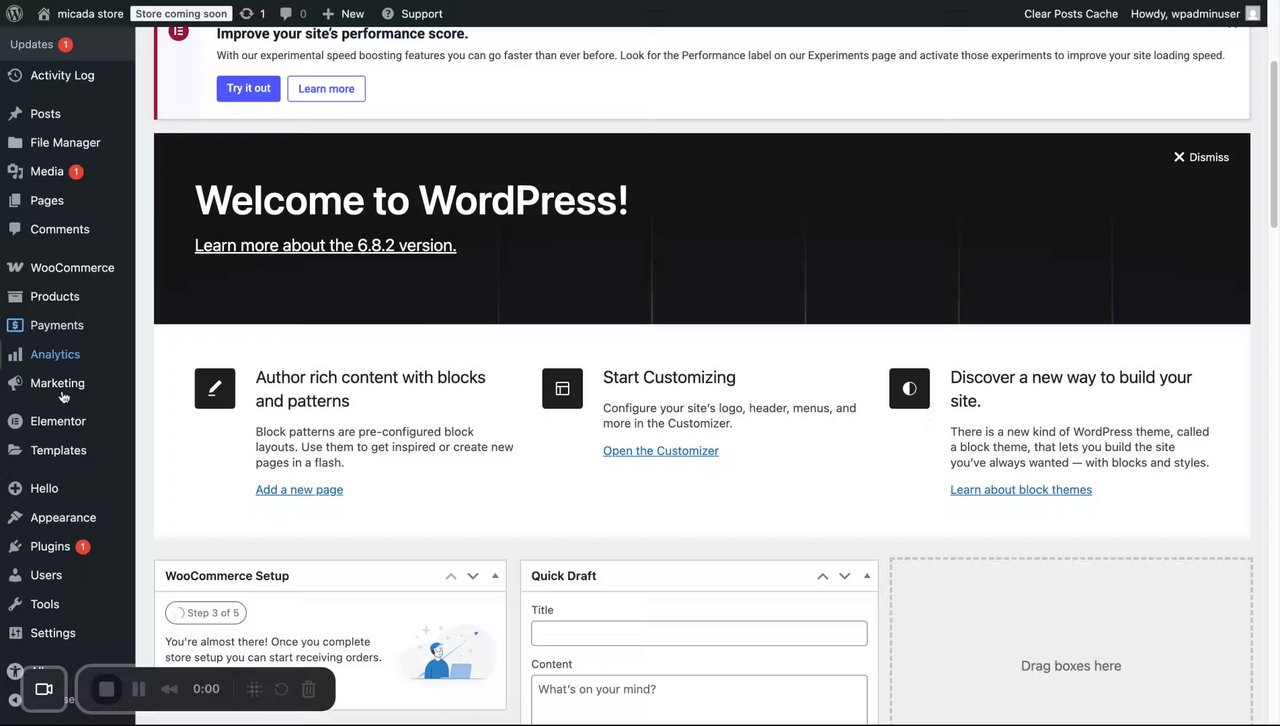Image resolution: width=1280 pixels, height=726 pixels.
Task: Open Updates in the sidebar
Action: point(41,44)
